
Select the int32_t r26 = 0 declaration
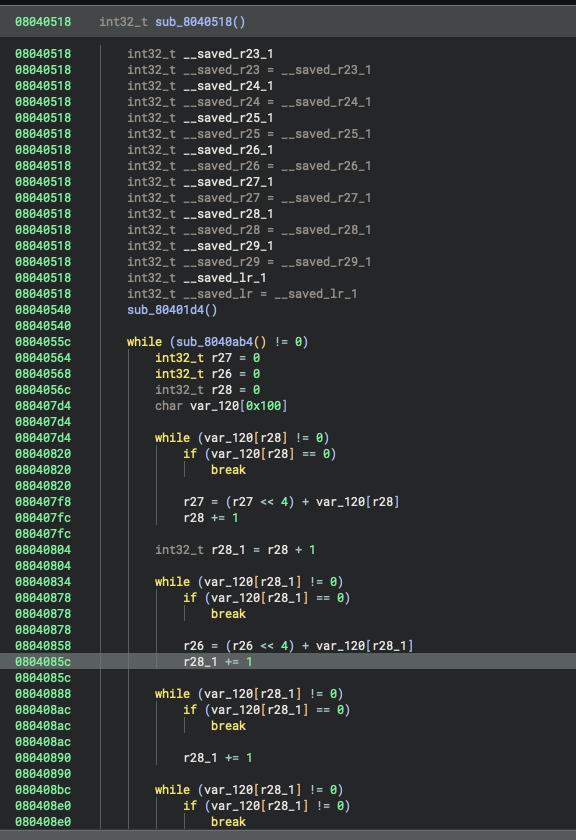pyautogui.click(x=207, y=374)
